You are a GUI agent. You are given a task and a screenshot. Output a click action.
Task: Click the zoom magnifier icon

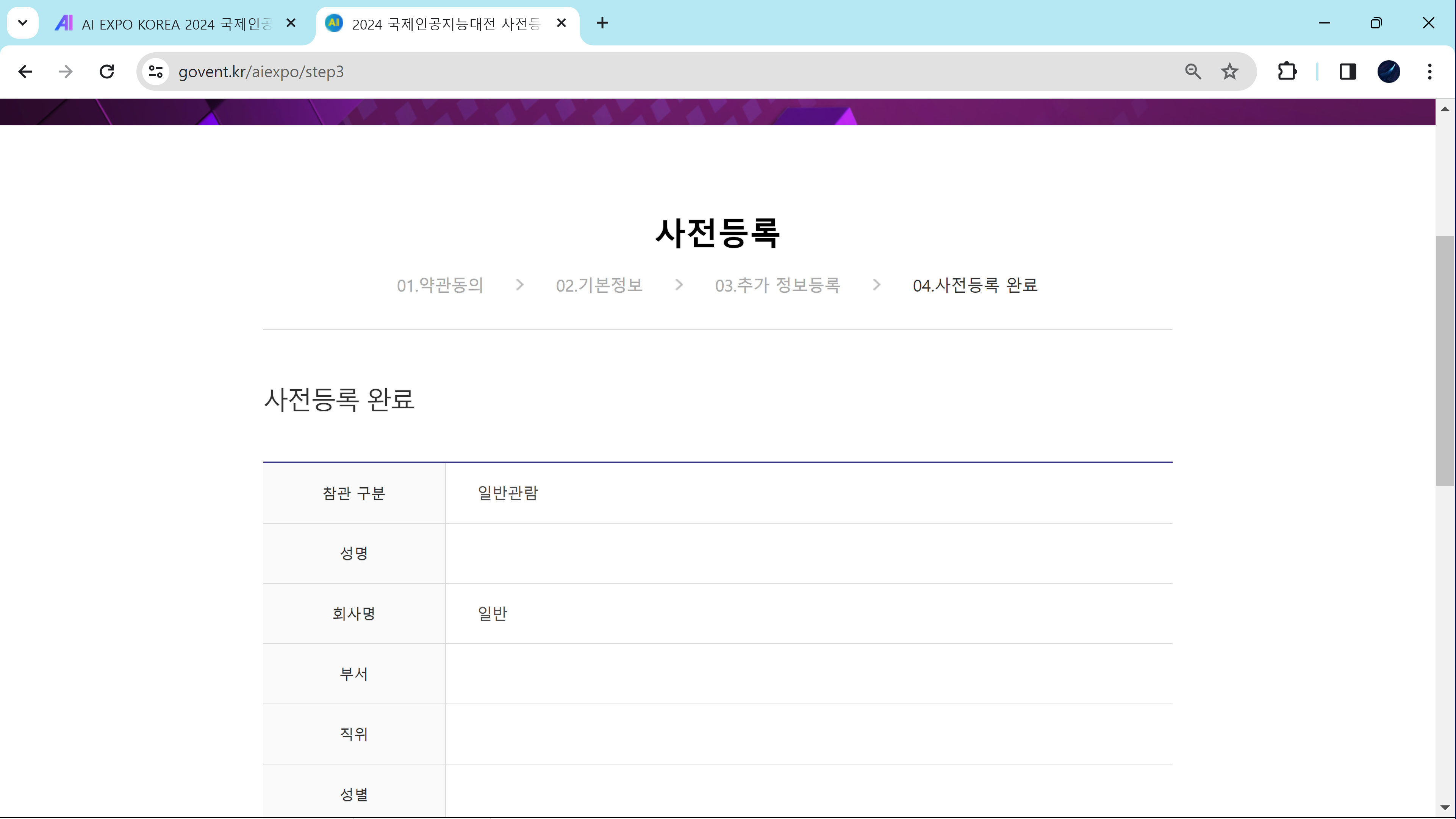point(1193,72)
